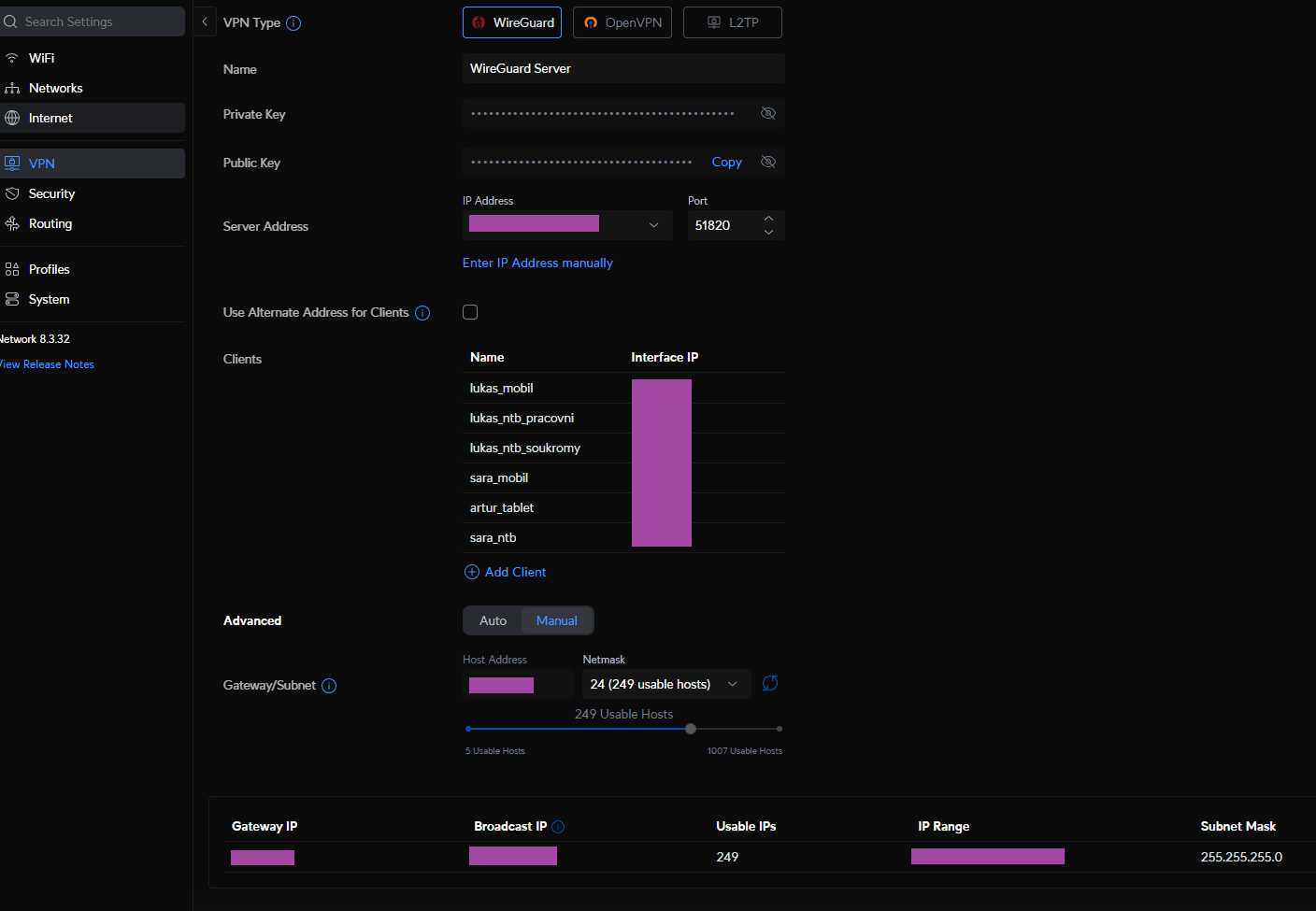This screenshot has height=911, width=1316.
Task: Open the Netmask 24 dropdown
Action: tap(666, 684)
